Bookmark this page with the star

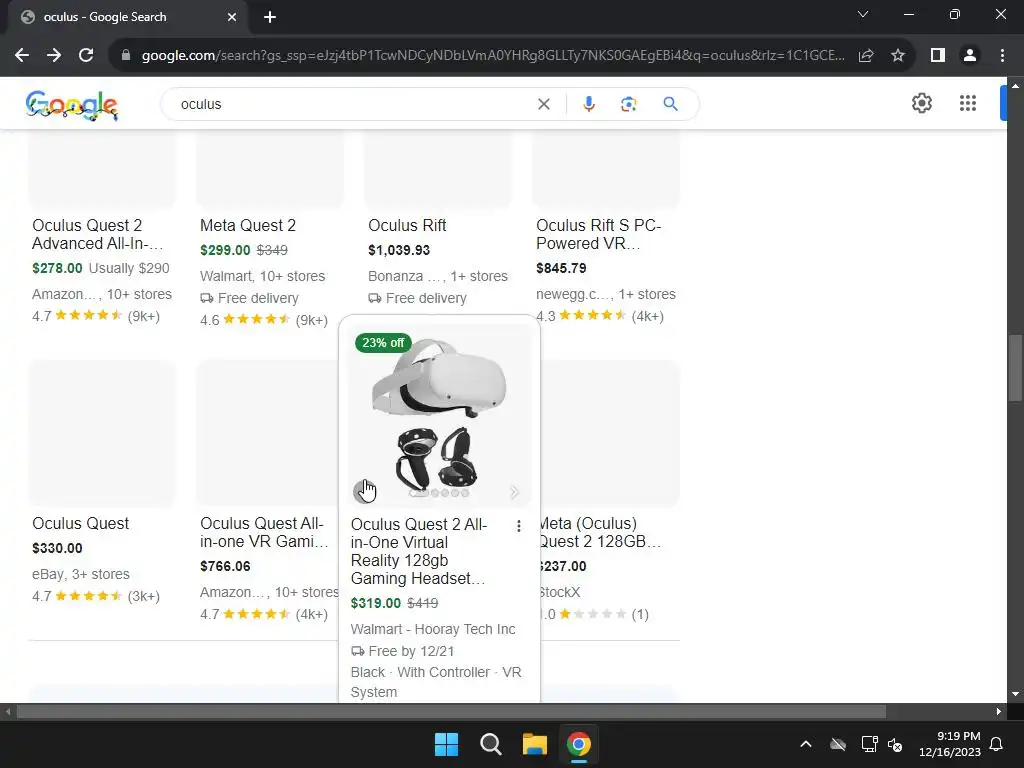898,56
